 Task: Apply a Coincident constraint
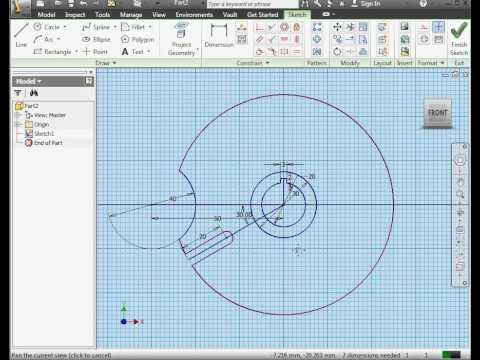tap(259, 27)
